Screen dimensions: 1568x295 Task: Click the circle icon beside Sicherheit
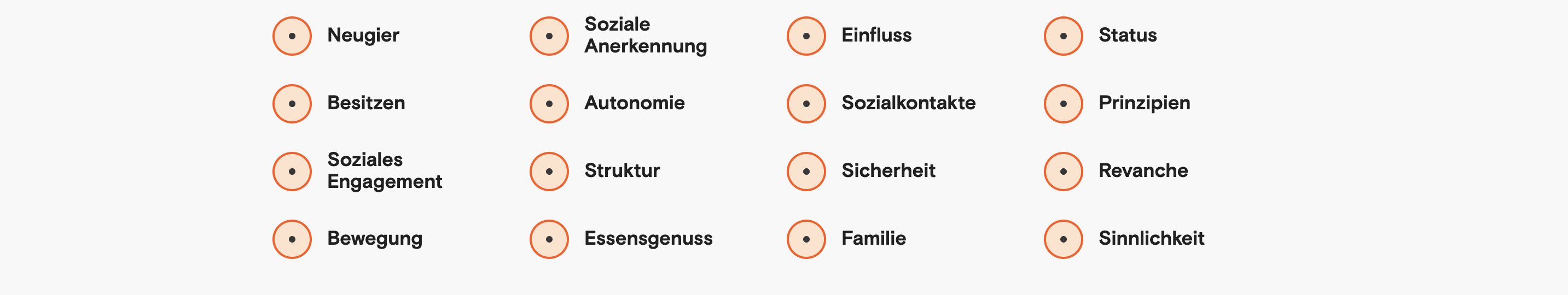point(806,172)
